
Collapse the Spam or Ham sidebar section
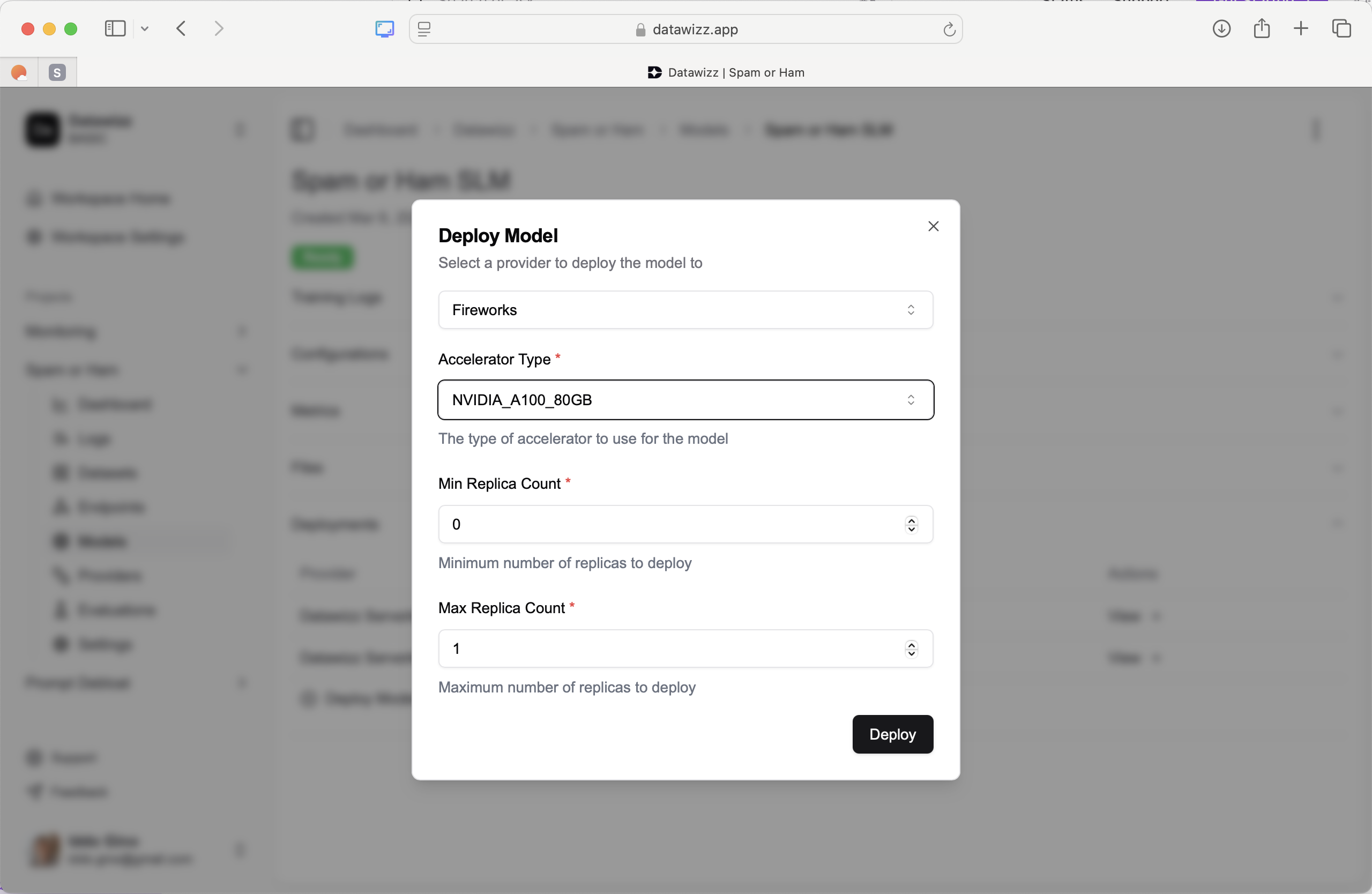(x=243, y=370)
